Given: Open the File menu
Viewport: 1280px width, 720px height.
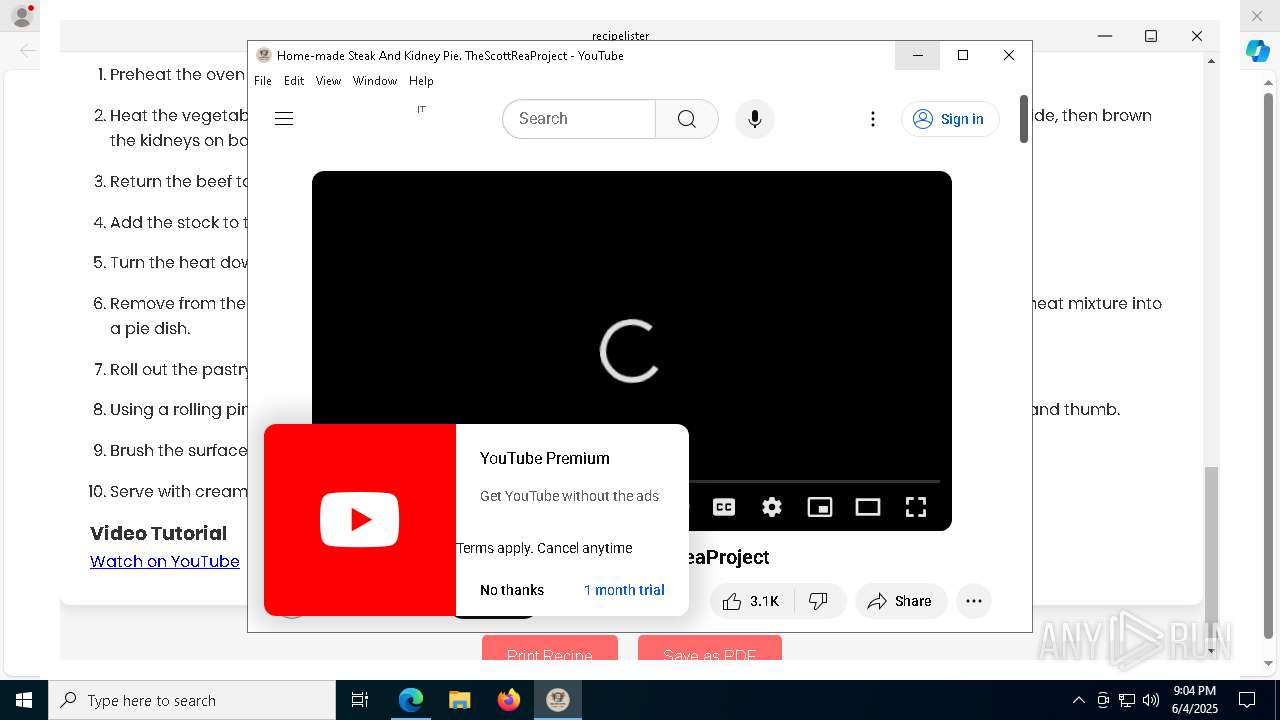Looking at the screenshot, I should 263,81.
